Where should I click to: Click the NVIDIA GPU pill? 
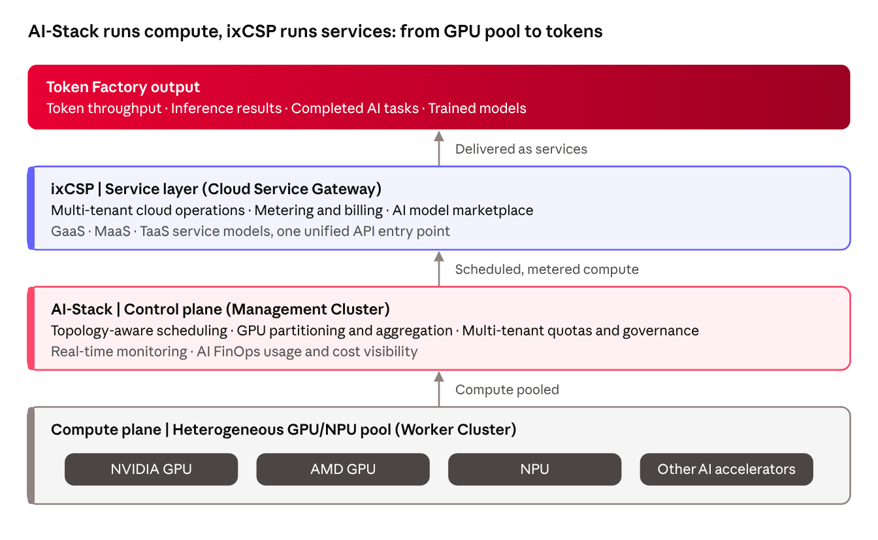[x=151, y=469]
